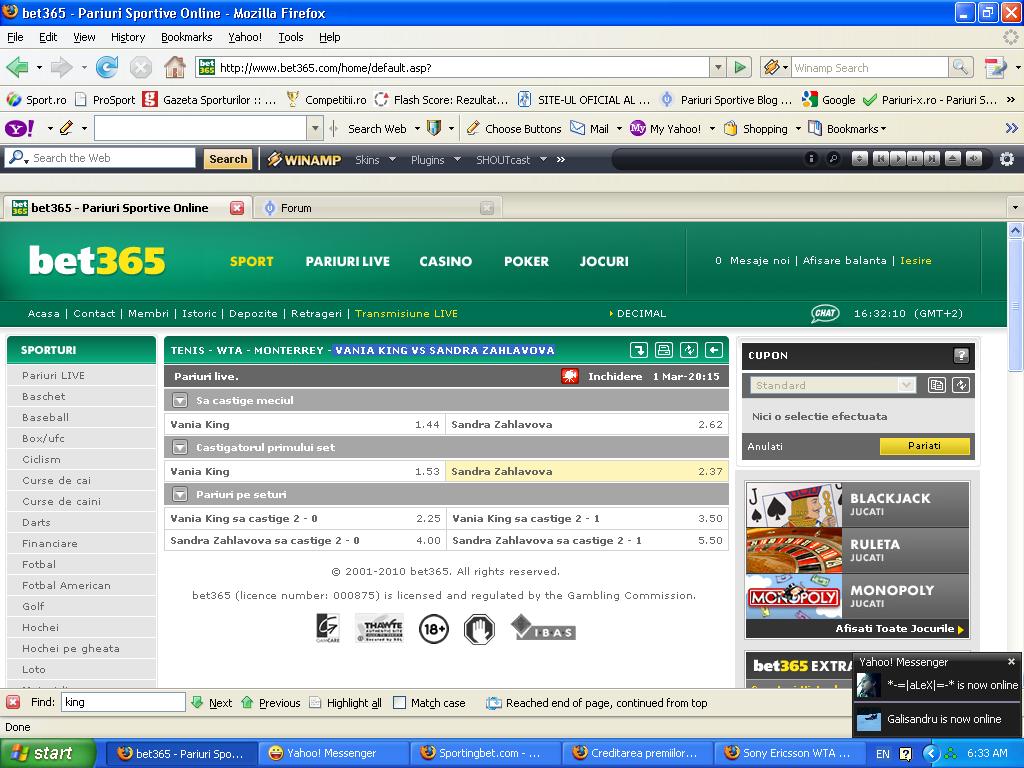Toggle the Match case checkbox

pos(400,703)
